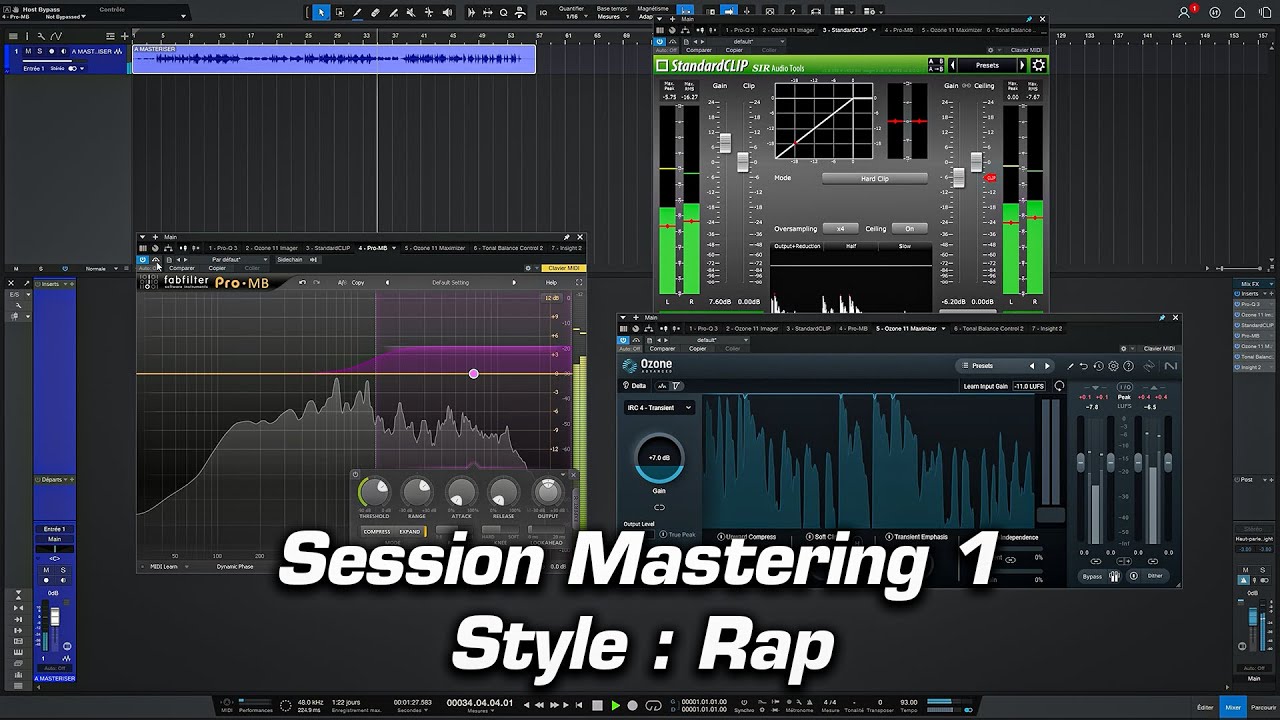Open the Mixer tab at bottom right
1280x720 pixels.
pos(1233,707)
